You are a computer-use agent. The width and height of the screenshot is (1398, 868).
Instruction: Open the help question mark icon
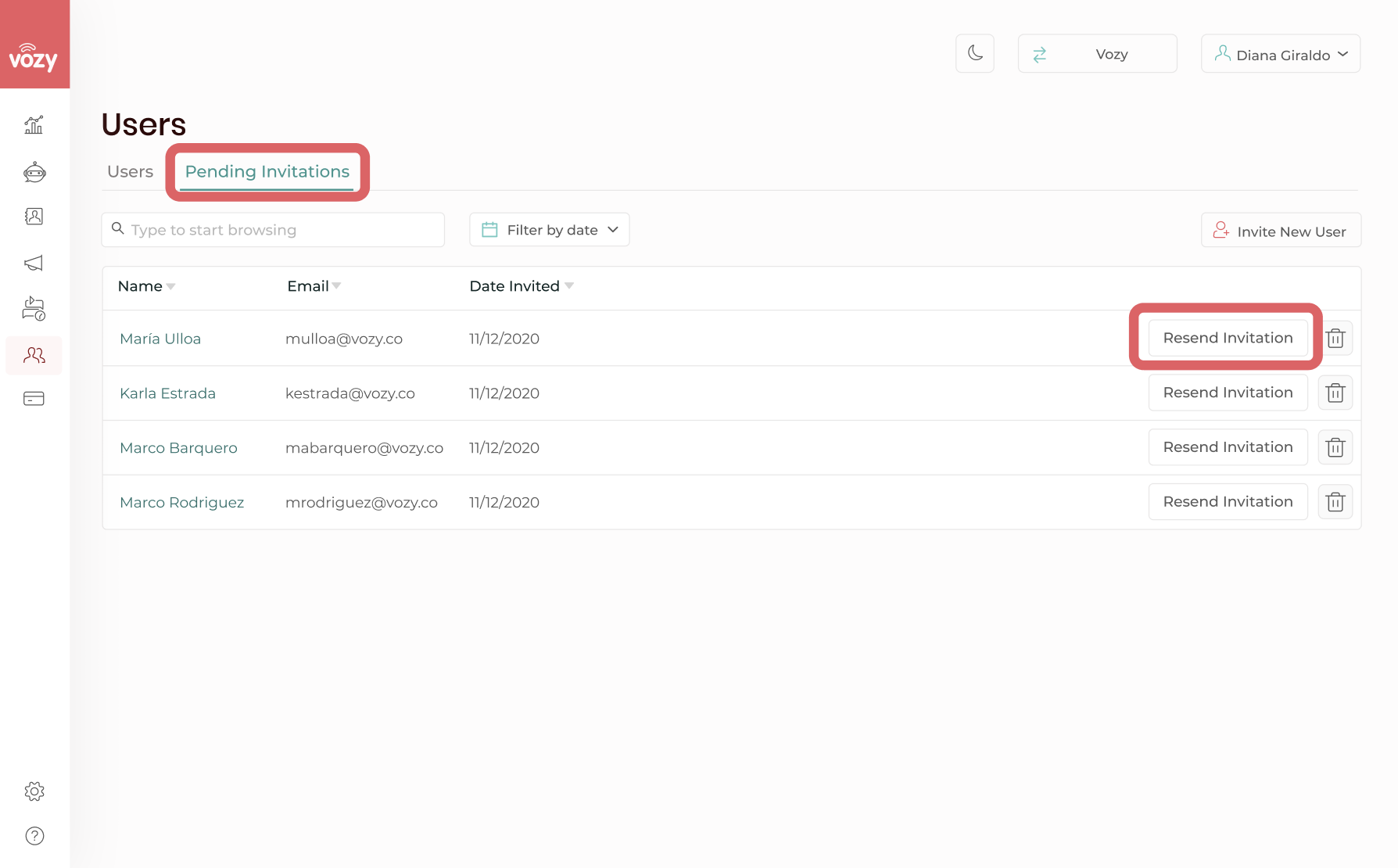click(x=34, y=836)
